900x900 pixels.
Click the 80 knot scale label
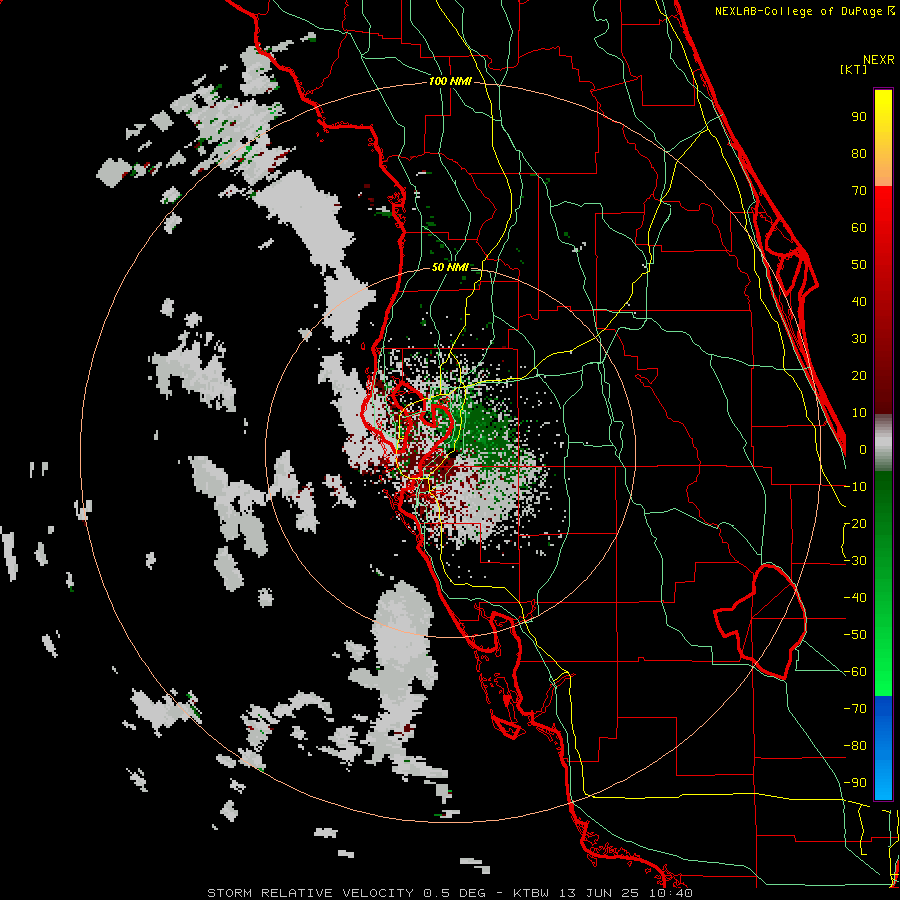[859, 154]
